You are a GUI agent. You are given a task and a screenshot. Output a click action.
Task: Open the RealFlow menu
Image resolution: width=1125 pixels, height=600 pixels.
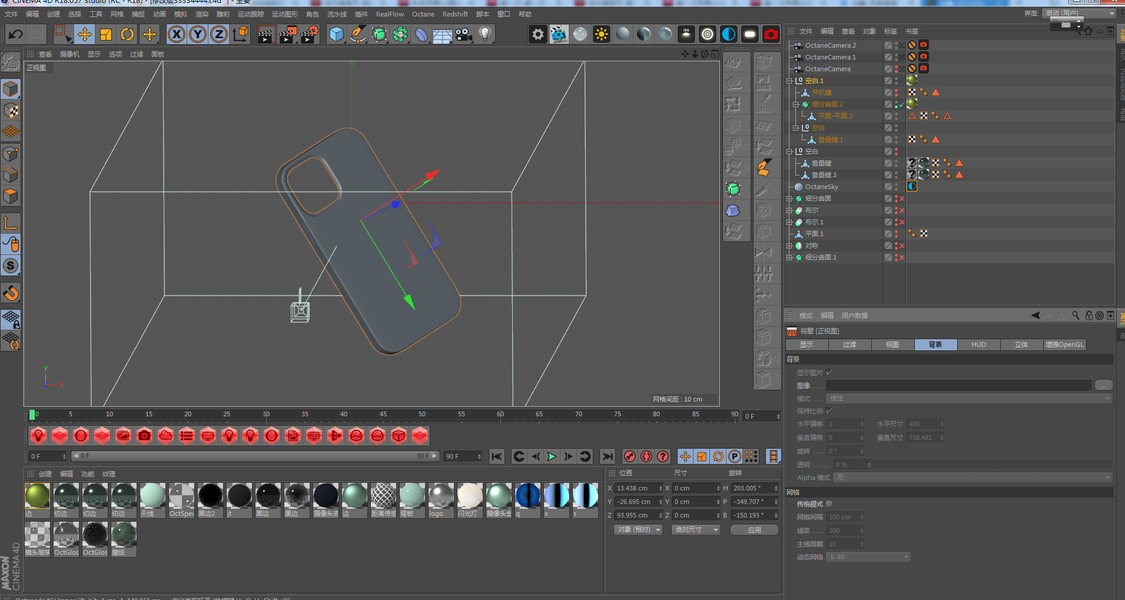(x=390, y=14)
